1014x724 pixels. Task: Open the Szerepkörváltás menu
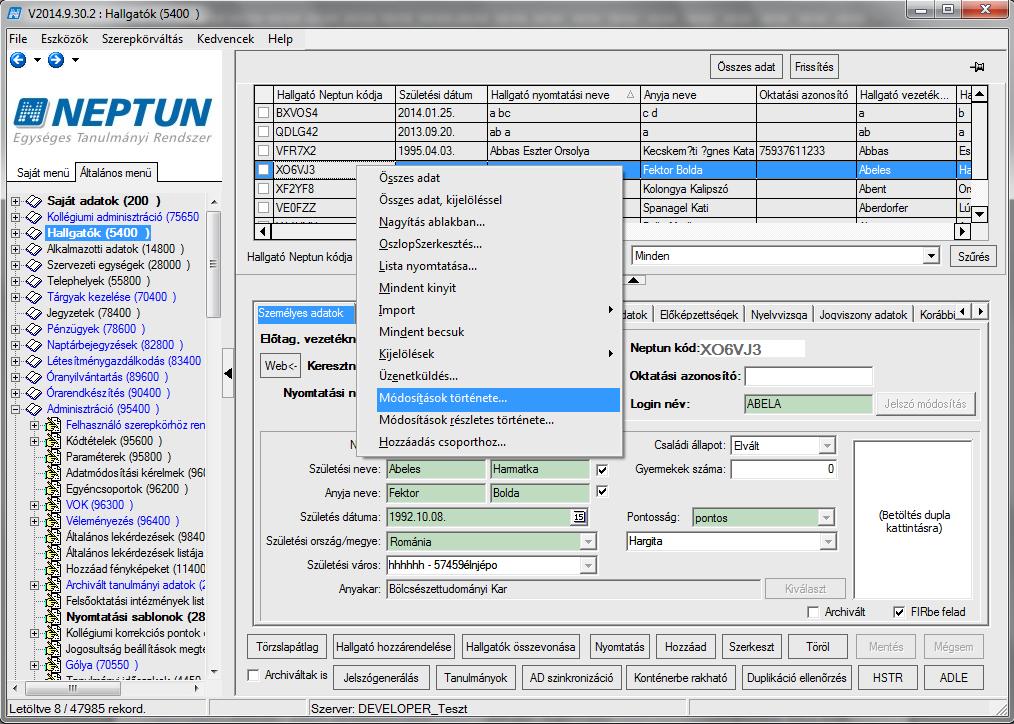(x=142, y=39)
